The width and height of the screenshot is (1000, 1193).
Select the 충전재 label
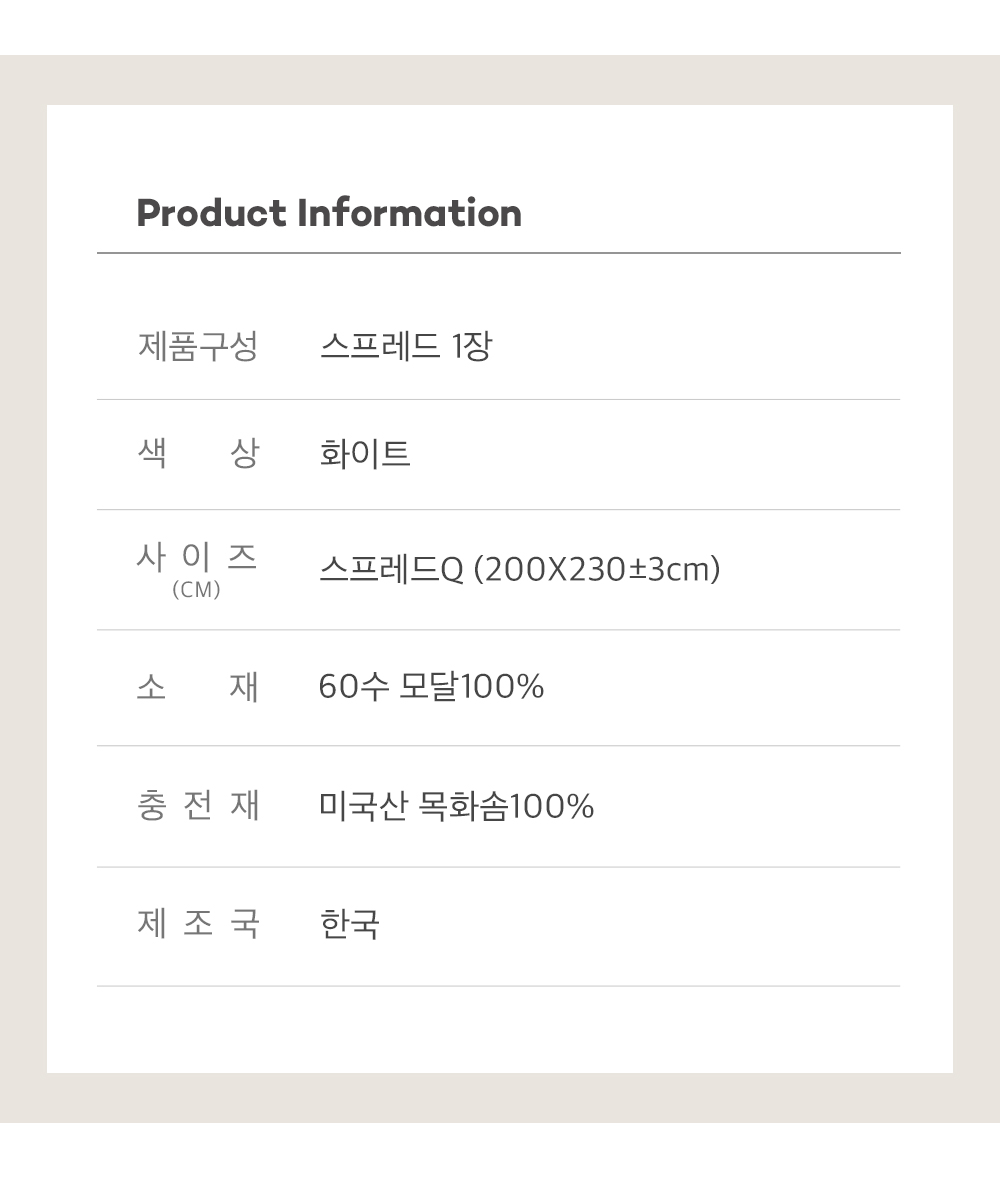click(198, 806)
